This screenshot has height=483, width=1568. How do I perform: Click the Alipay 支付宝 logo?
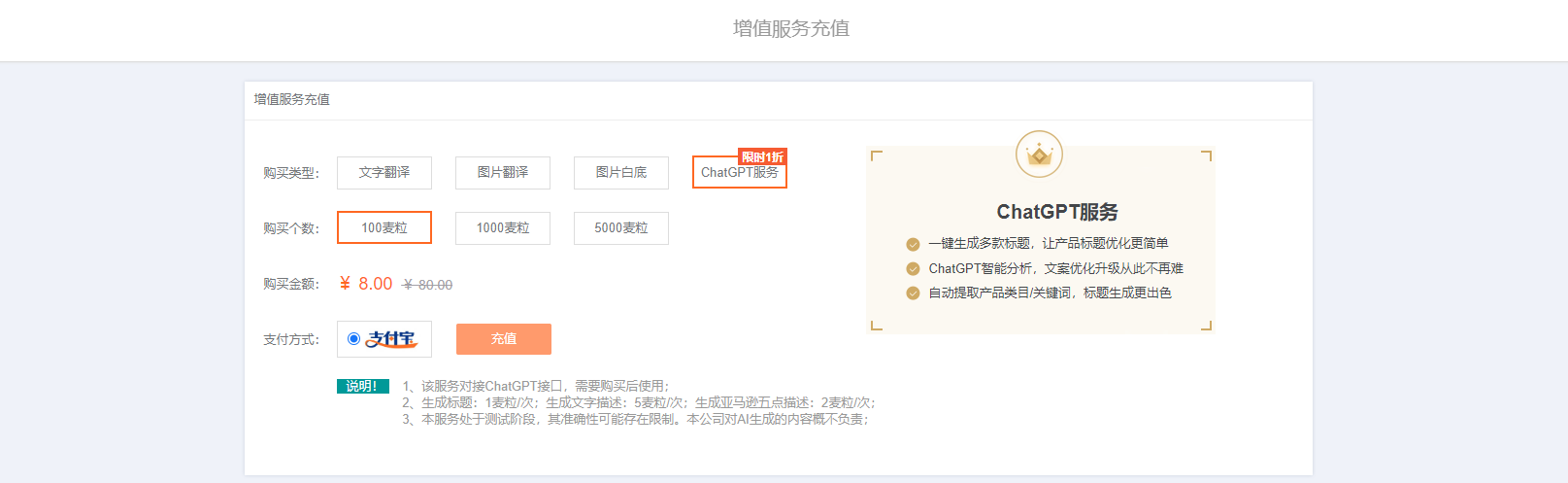391,339
